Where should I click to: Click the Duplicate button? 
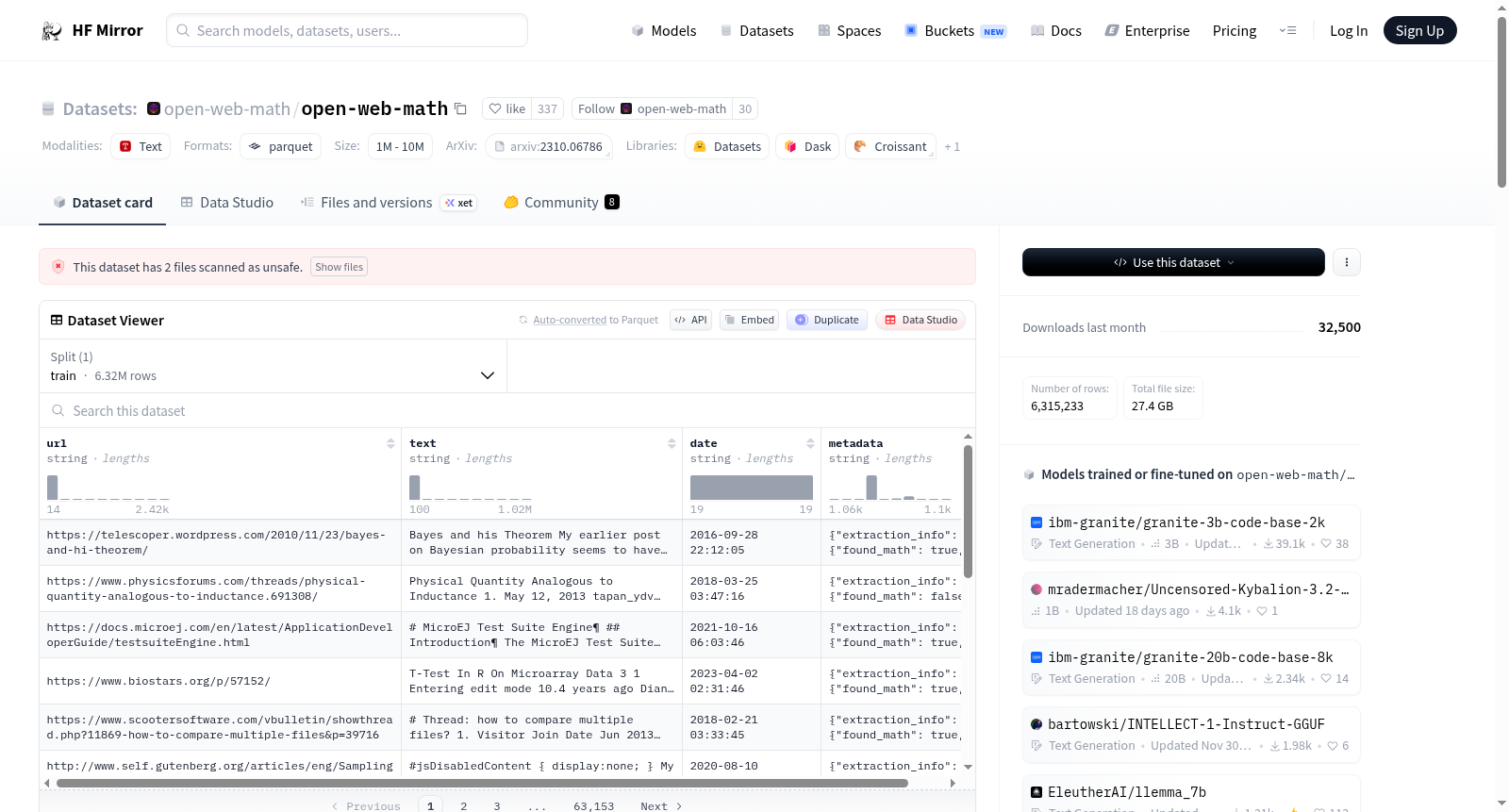827,320
